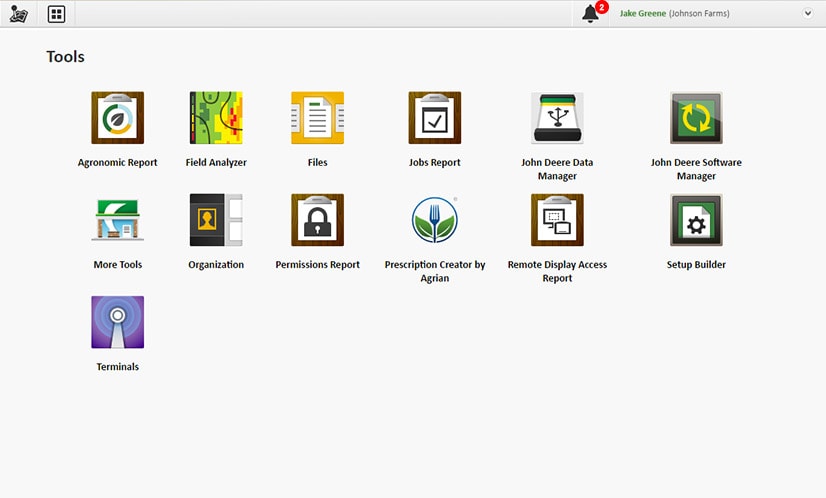826x498 pixels.
Task: Open the Setup Builder gear icon
Action: [x=696, y=220]
